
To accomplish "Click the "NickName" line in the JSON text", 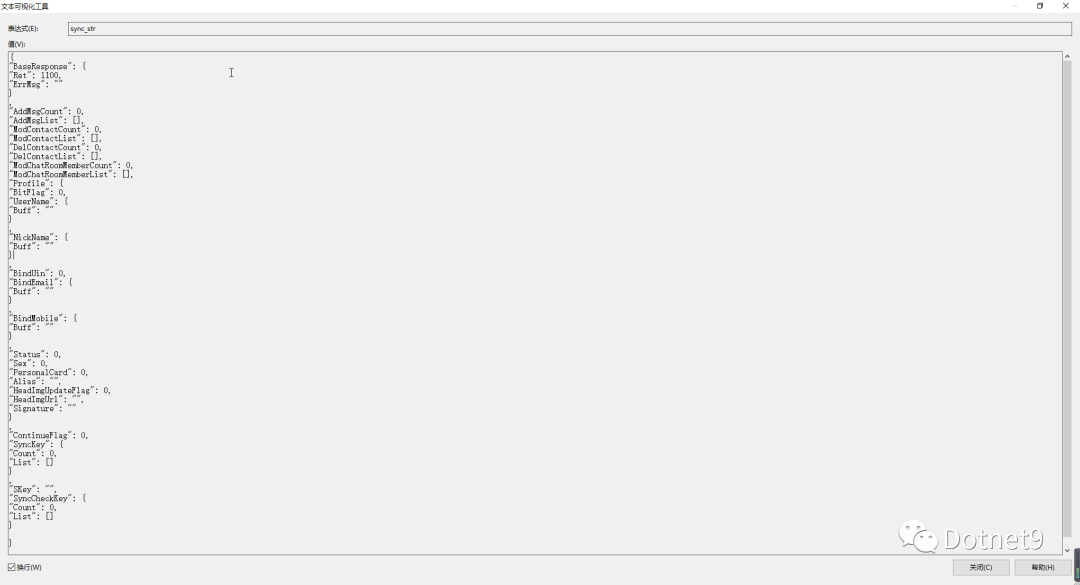I will (39, 237).
